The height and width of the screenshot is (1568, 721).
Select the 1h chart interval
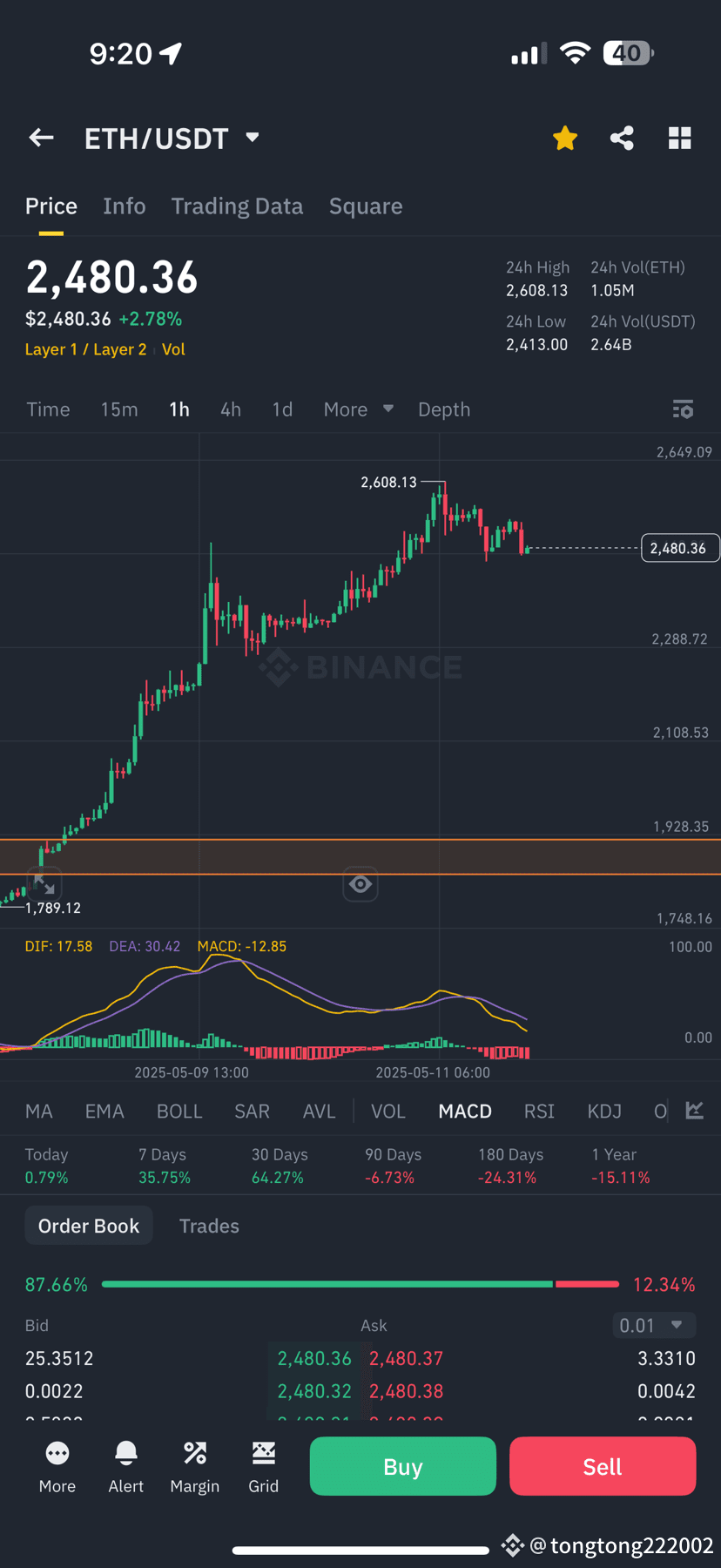pos(179,409)
